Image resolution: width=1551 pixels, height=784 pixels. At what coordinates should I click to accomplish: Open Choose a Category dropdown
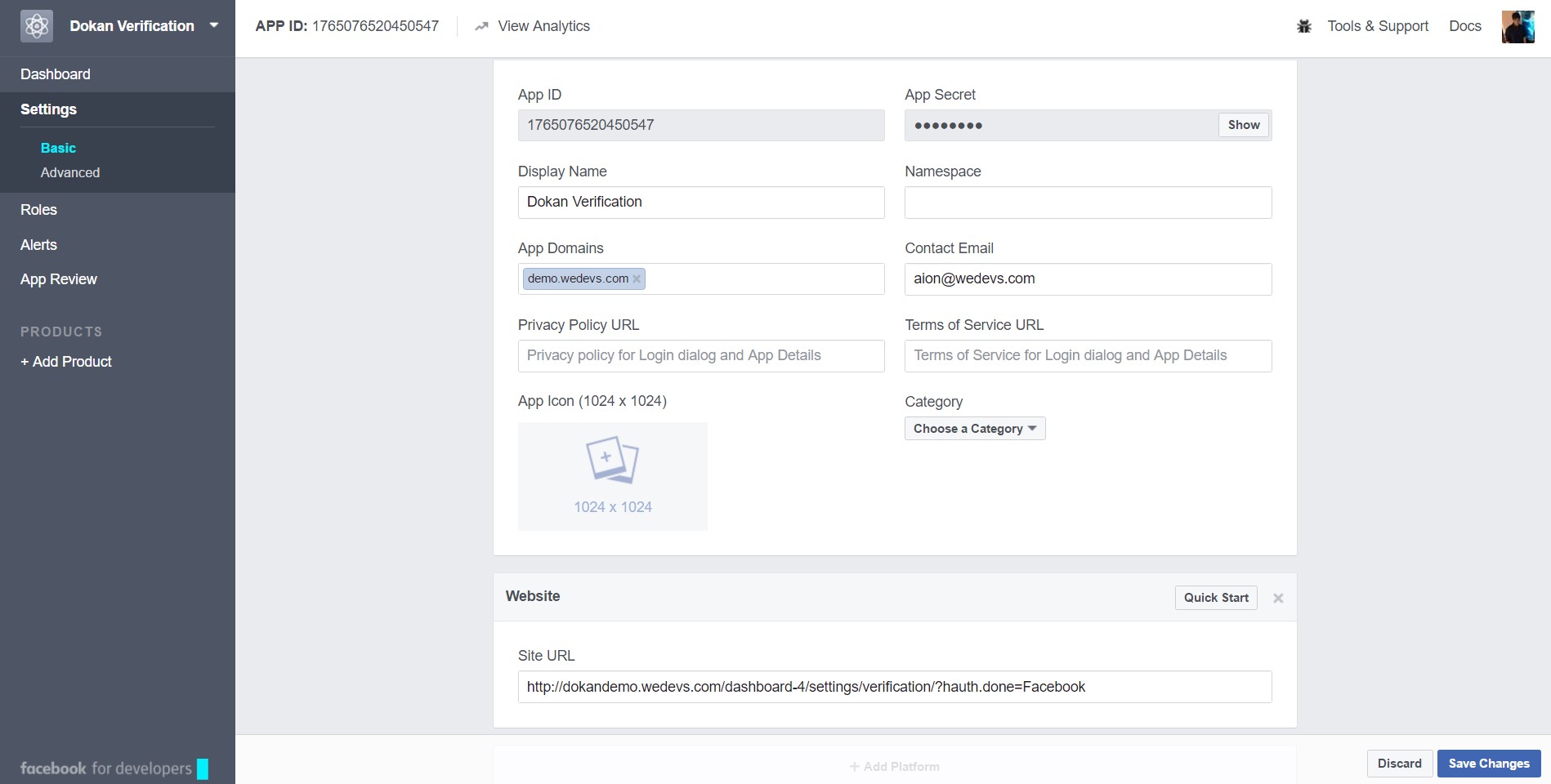pyautogui.click(x=975, y=429)
